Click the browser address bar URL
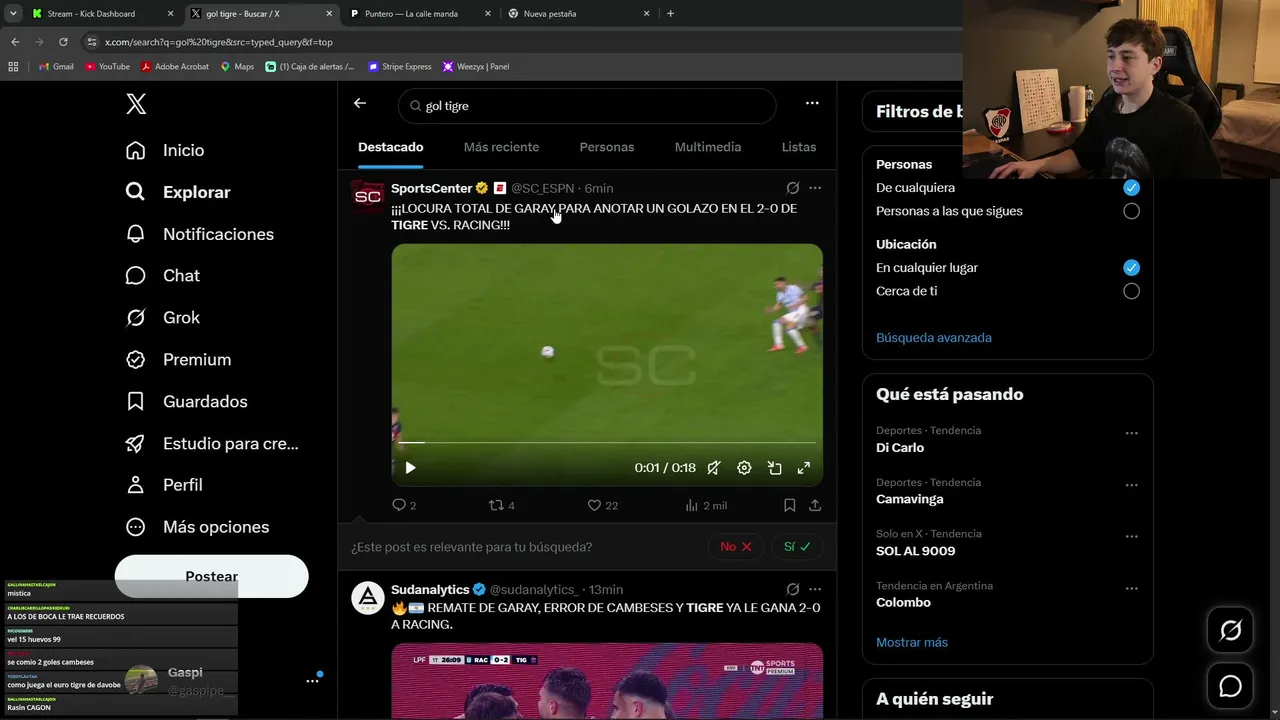The image size is (1280, 720). (219, 42)
